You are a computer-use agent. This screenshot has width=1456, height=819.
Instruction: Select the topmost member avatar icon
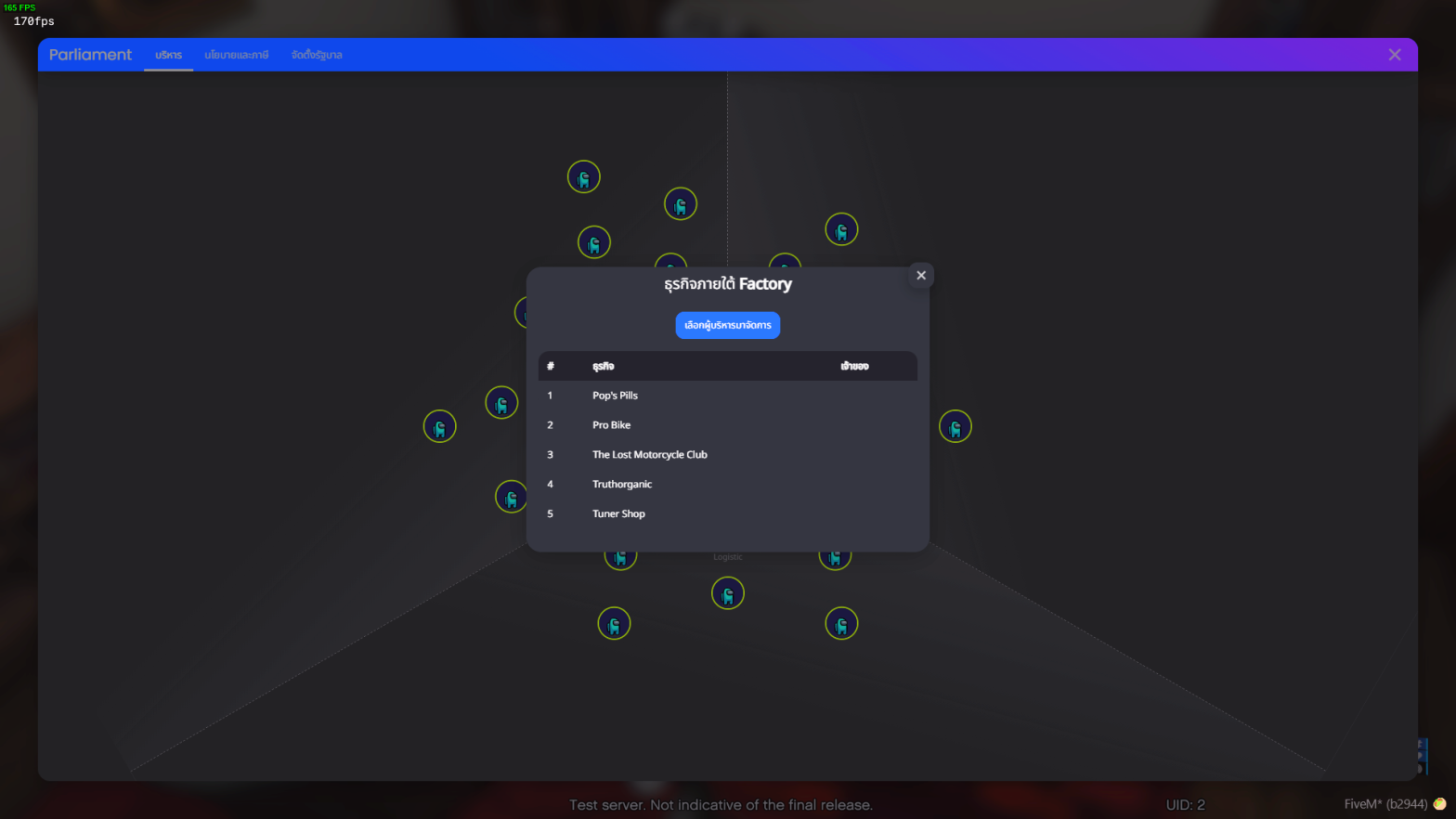584,176
